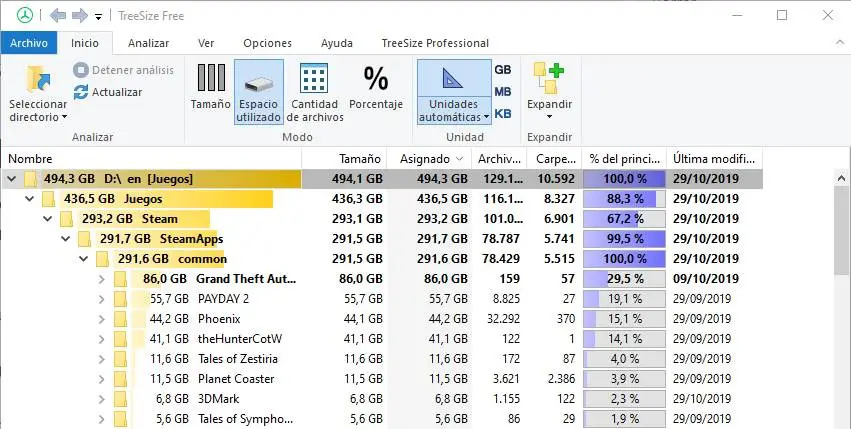The width and height of the screenshot is (851, 429).
Task: Toggle KB unit display
Action: pyautogui.click(x=503, y=114)
